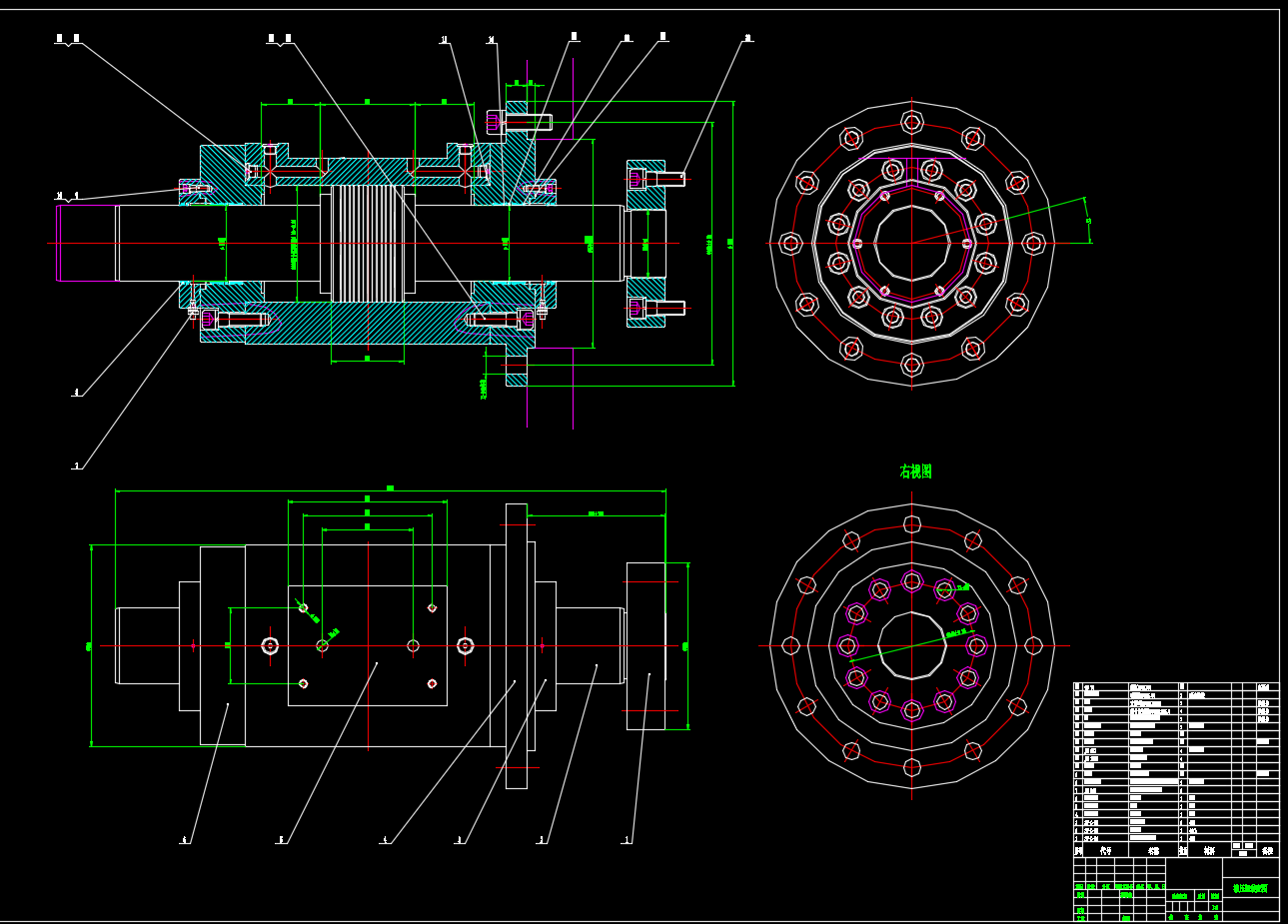The width and height of the screenshot is (1288, 924).
Task: Select the top-right part balloon above the sectional view
Action: pos(747,40)
